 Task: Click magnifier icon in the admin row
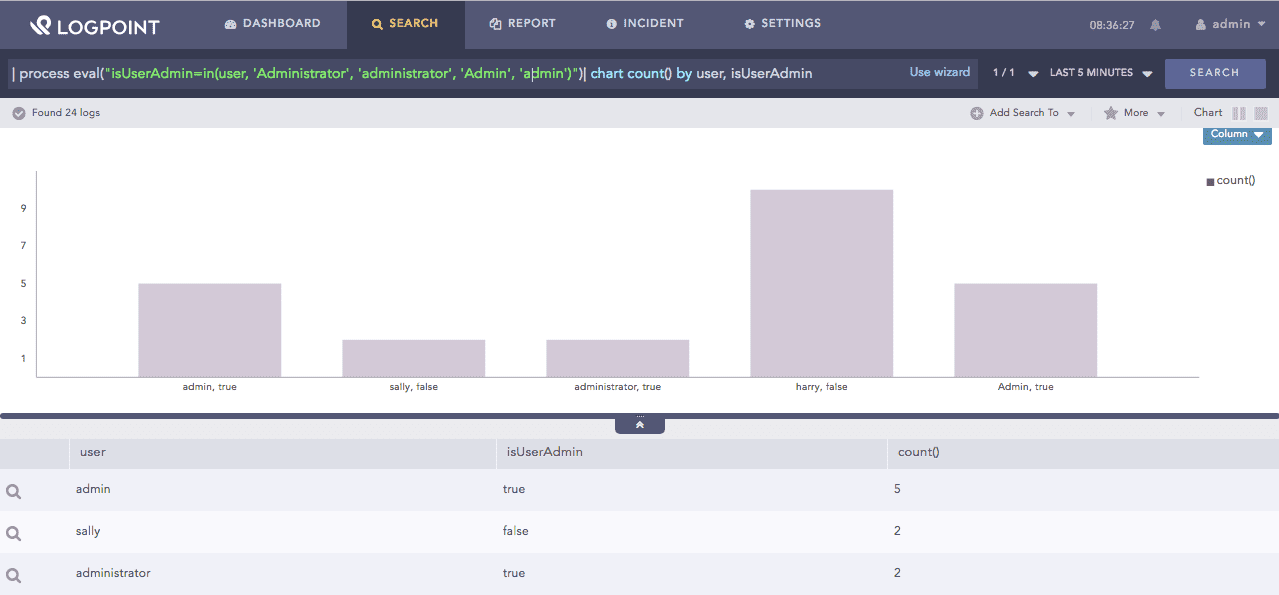click(14, 491)
